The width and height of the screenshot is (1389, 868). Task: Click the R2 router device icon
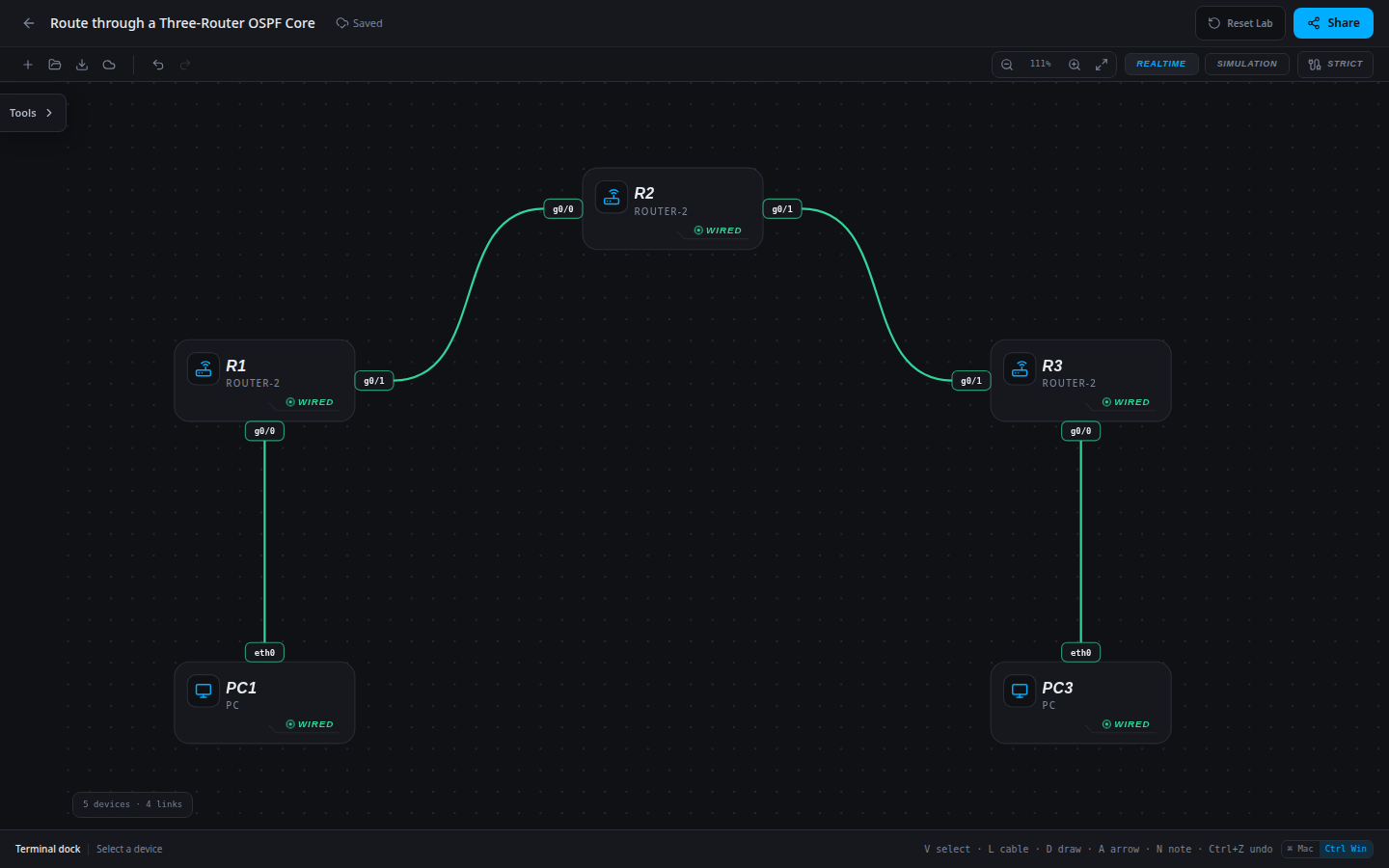pyautogui.click(x=612, y=197)
